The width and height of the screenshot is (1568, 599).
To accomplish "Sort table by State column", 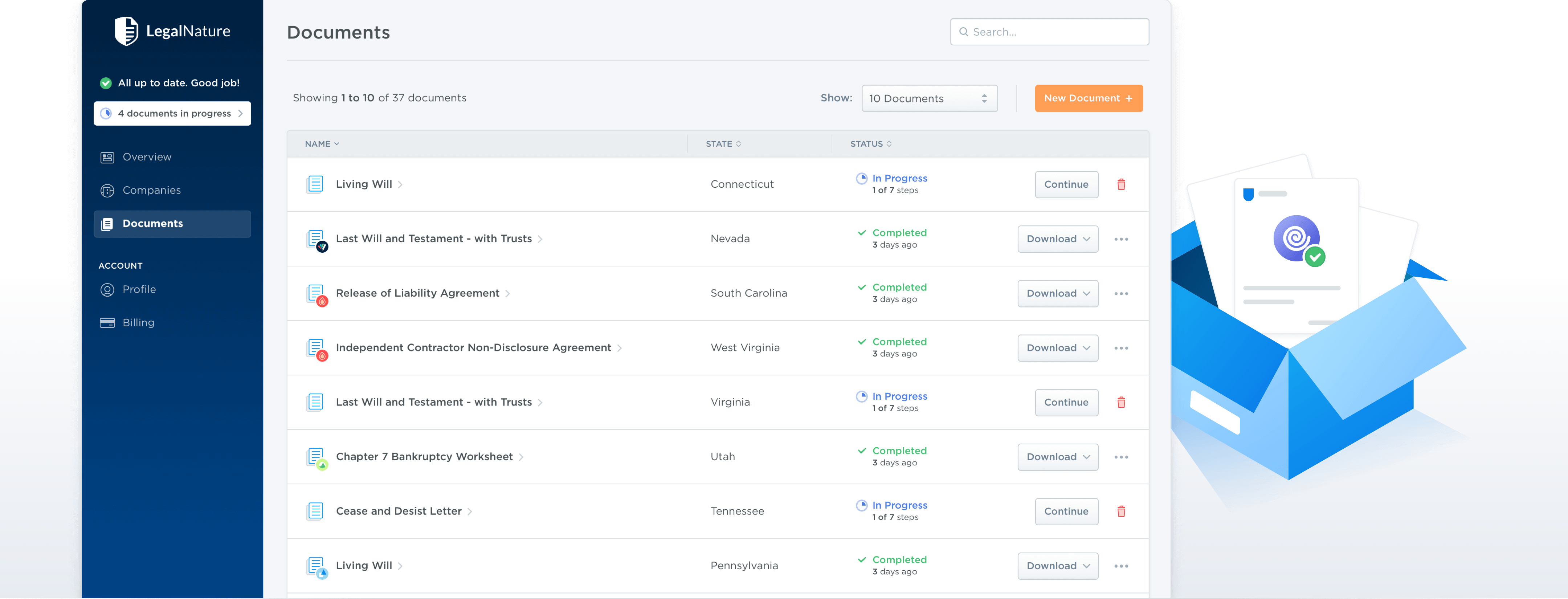I will click(723, 144).
